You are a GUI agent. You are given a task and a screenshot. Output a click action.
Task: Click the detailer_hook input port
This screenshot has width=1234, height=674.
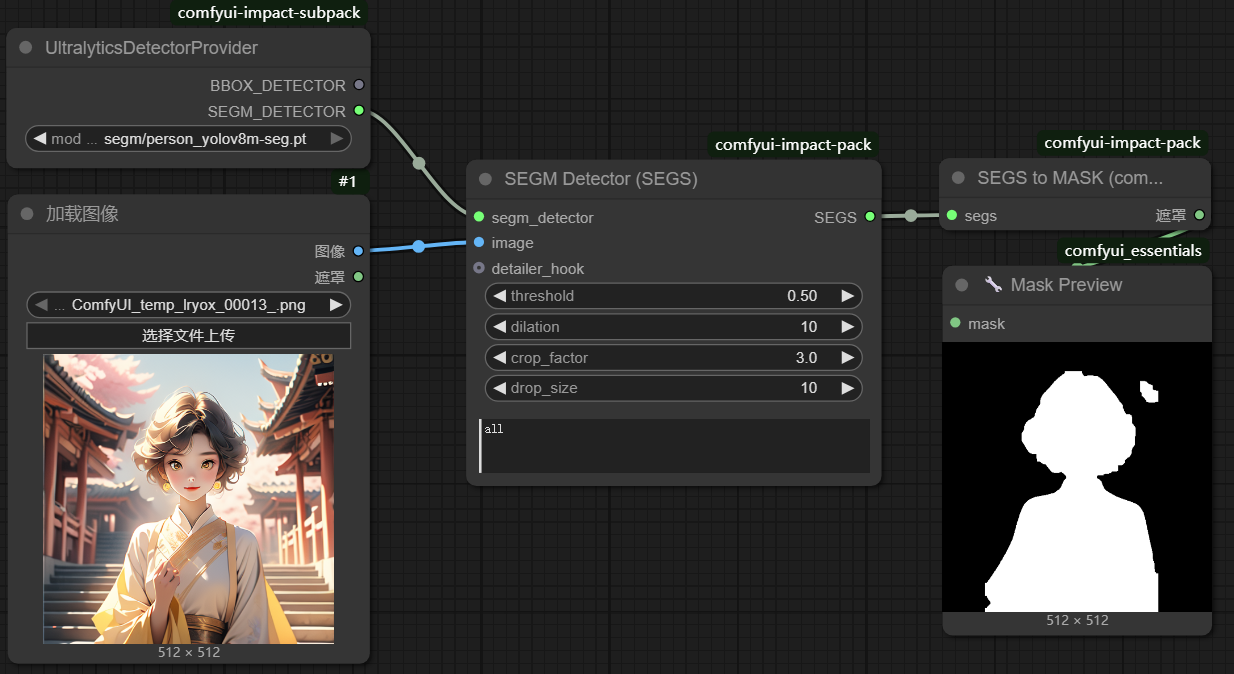[479, 269]
